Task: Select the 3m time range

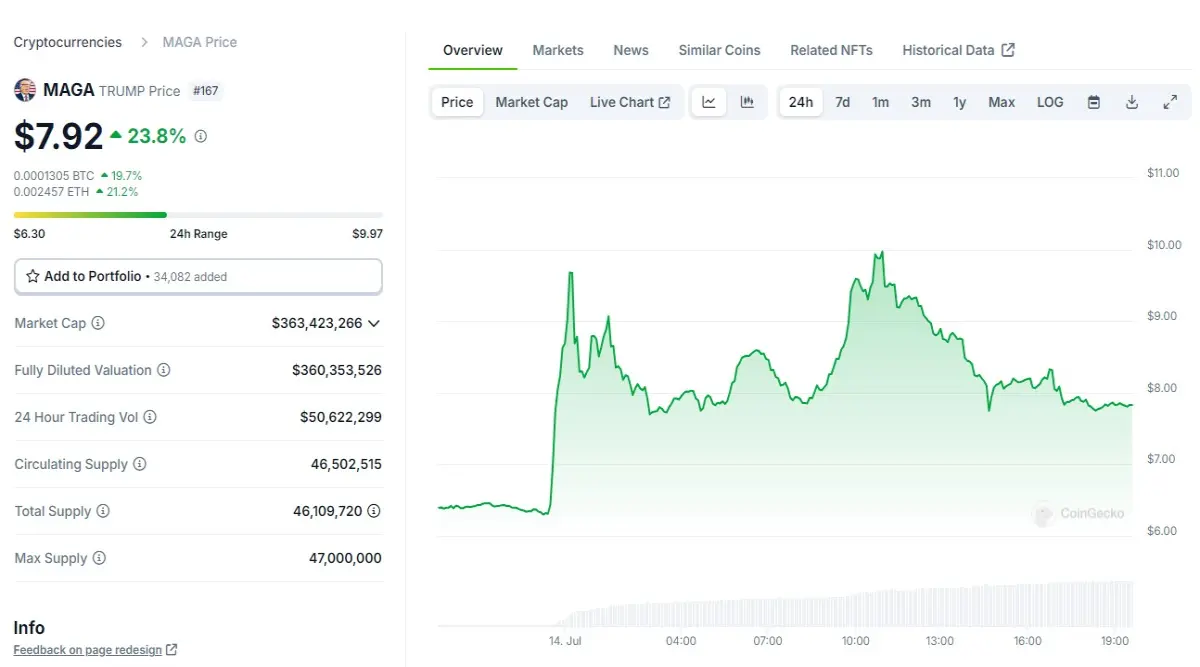Action: click(921, 102)
